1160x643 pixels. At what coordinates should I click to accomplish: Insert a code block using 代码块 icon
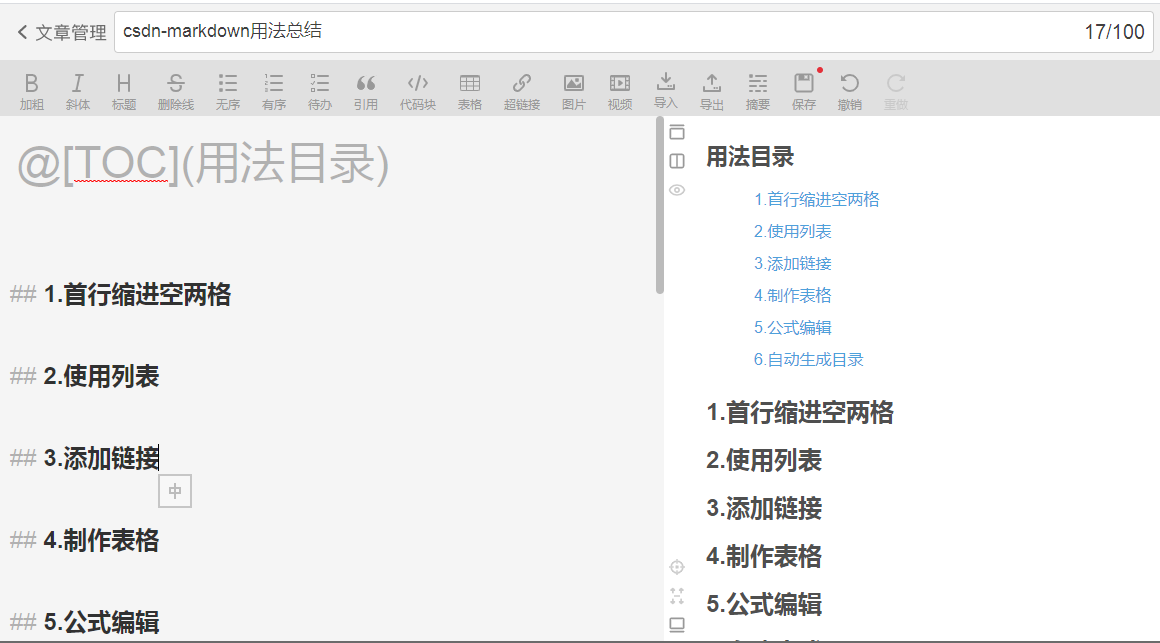pyautogui.click(x=417, y=88)
